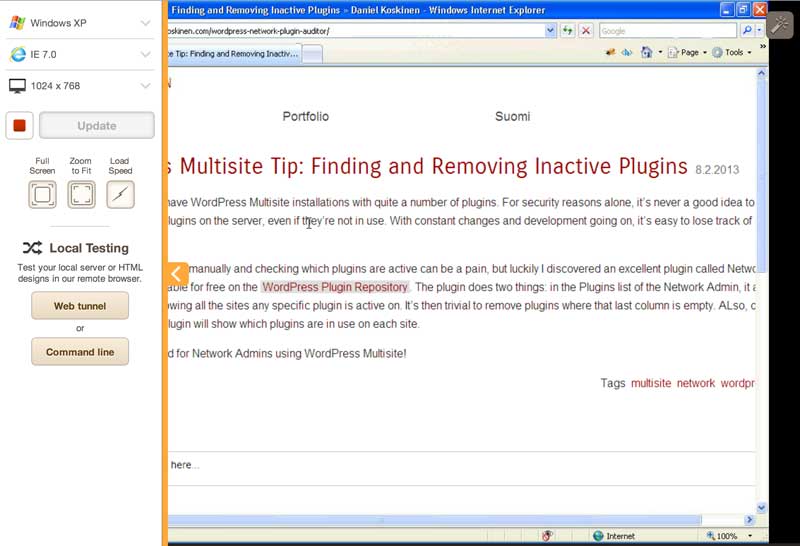Collapse the sidebar with the orange arrow
This screenshot has width=800, height=546.
point(177,274)
